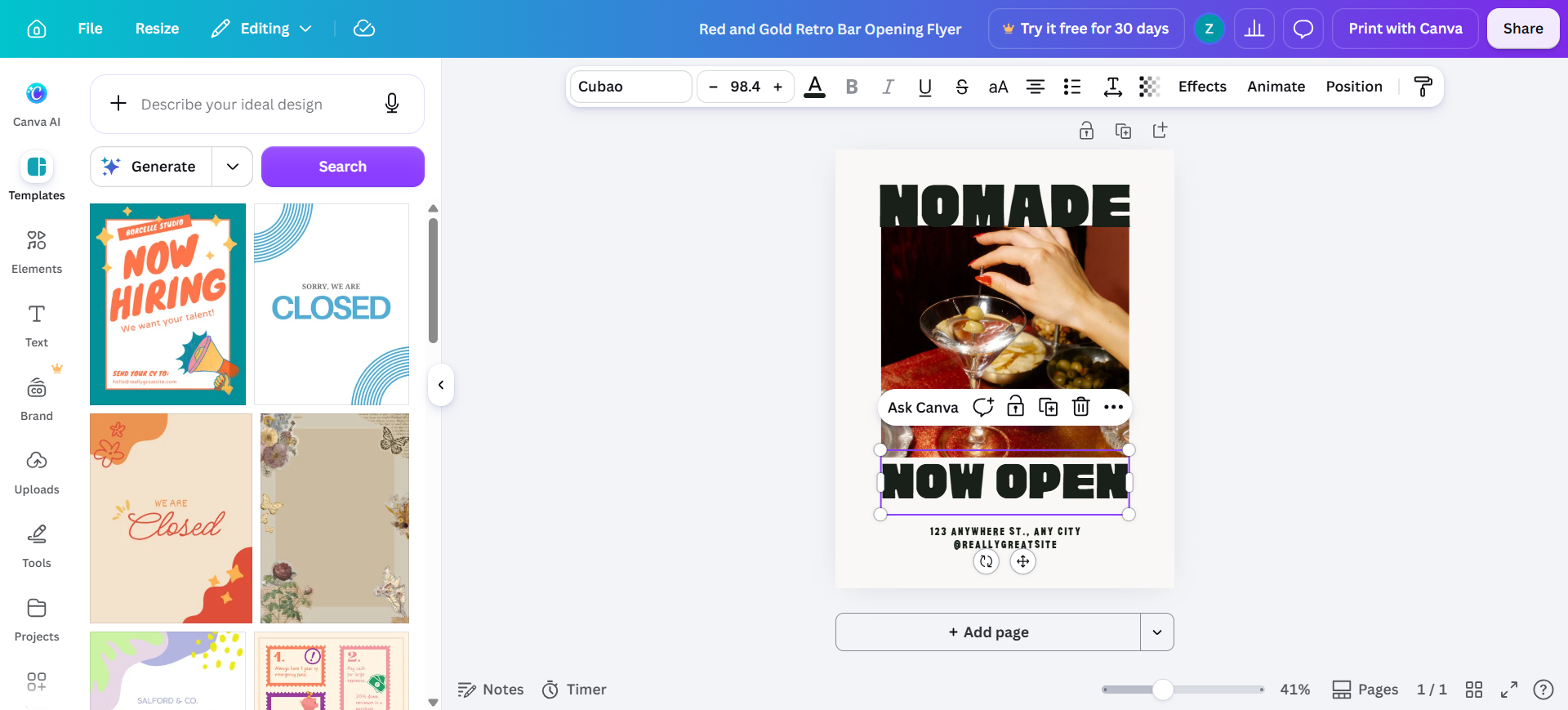1568x710 pixels.
Task: Click the purple Search button
Action: click(343, 167)
